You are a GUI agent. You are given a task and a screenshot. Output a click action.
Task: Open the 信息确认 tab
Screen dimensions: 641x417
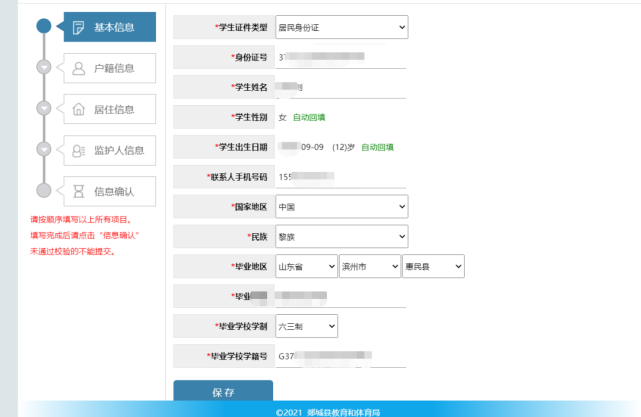[x=110, y=191]
